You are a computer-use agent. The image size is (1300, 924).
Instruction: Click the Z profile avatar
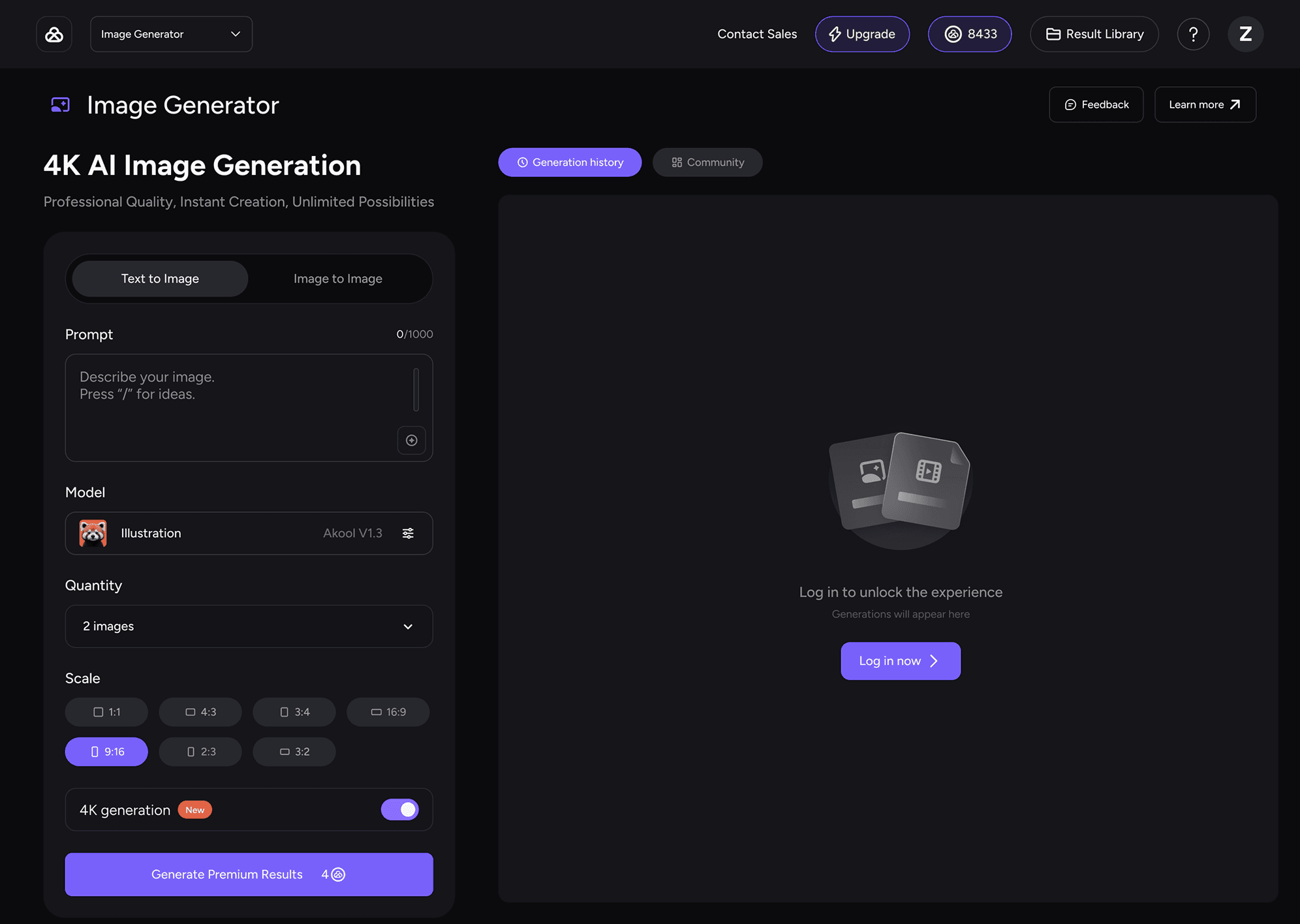(1245, 34)
